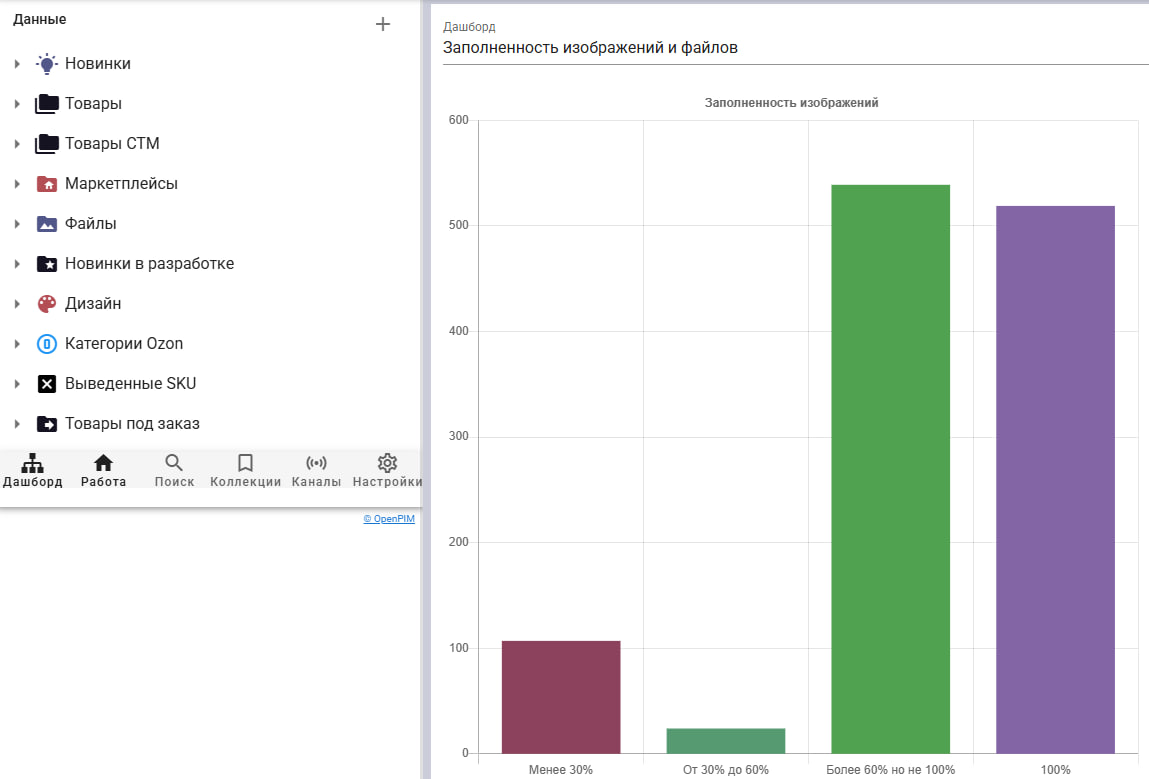The width and height of the screenshot is (1149, 779).
Task: Expand the Товары tree node
Action: point(17,104)
